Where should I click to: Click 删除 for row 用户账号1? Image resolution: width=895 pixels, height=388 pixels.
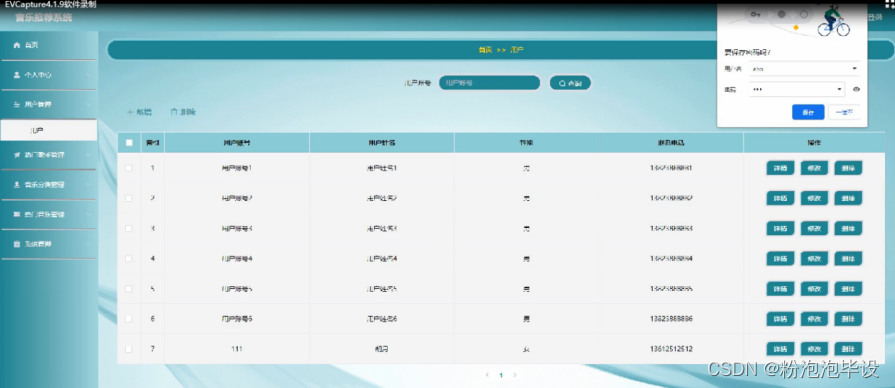[x=848, y=168]
